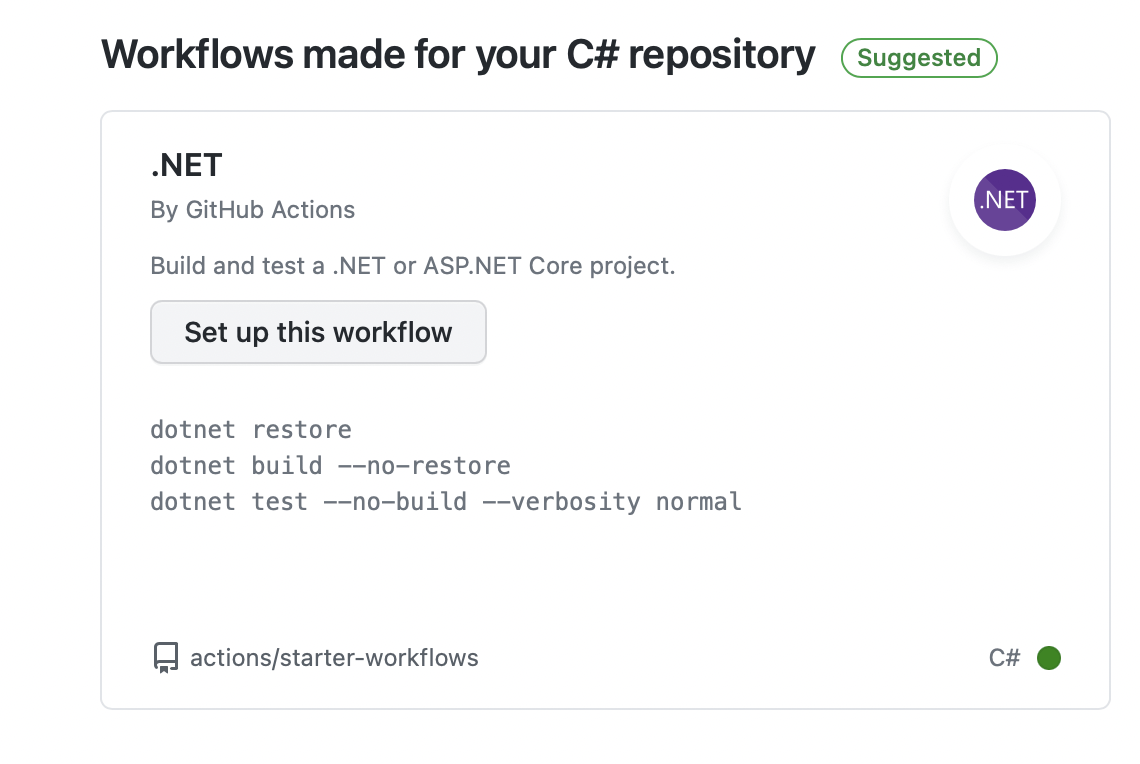Click the C# language label
This screenshot has width=1140, height=764.
(x=1004, y=658)
